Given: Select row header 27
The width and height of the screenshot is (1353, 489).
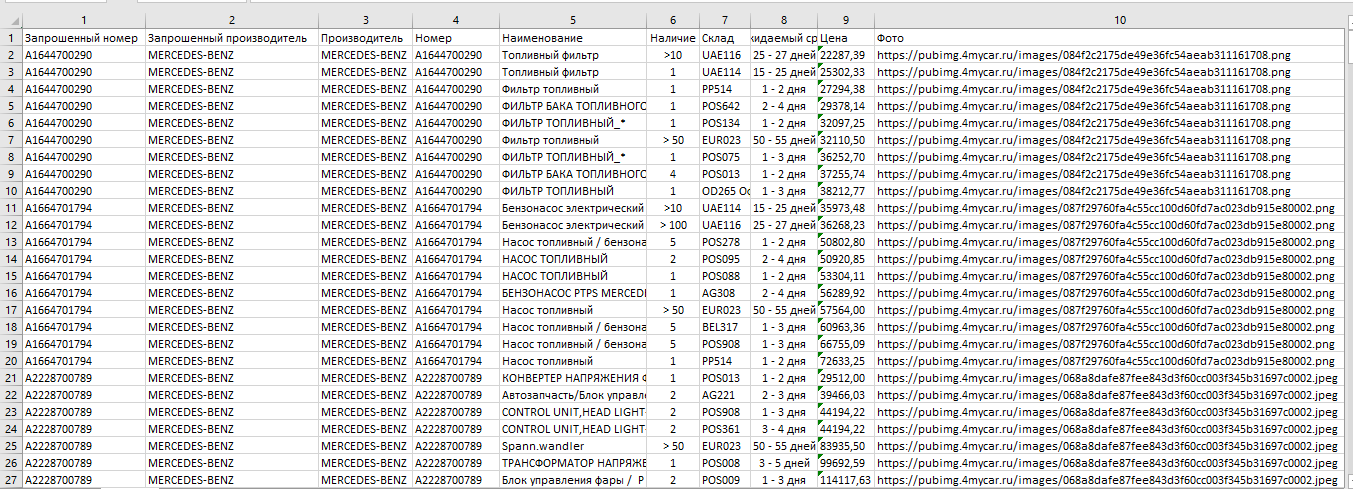Looking at the screenshot, I should (11, 480).
